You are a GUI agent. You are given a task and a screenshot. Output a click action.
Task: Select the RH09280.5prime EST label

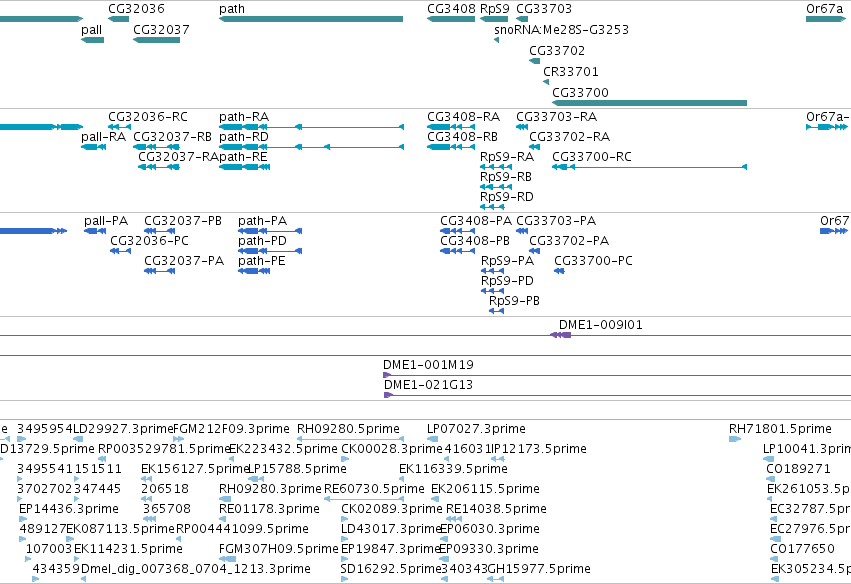click(x=348, y=430)
